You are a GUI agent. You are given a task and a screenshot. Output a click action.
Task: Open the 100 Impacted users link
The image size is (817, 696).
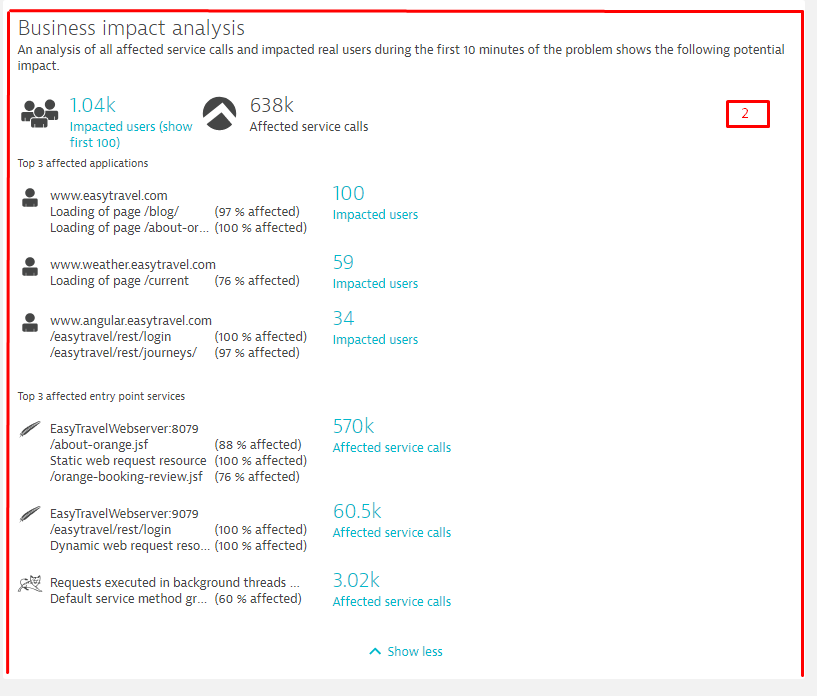coord(375,214)
